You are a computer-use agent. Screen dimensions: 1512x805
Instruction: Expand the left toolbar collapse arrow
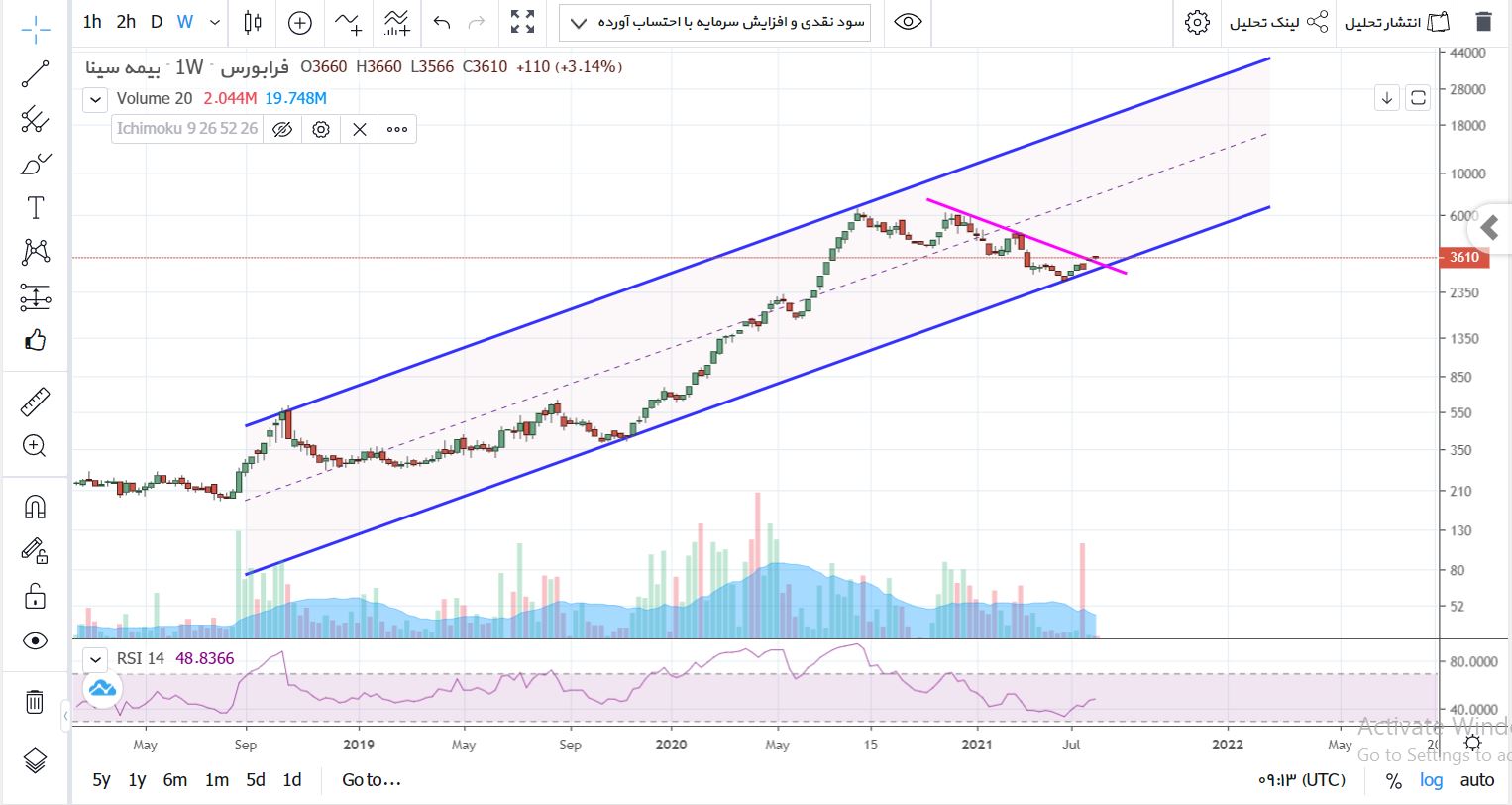click(x=65, y=715)
